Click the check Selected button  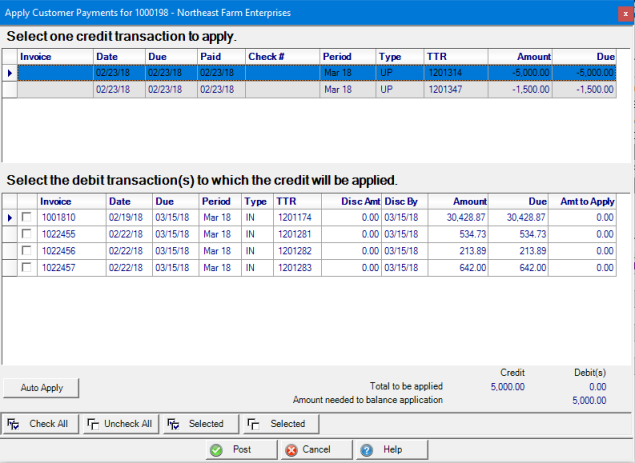coord(198,424)
